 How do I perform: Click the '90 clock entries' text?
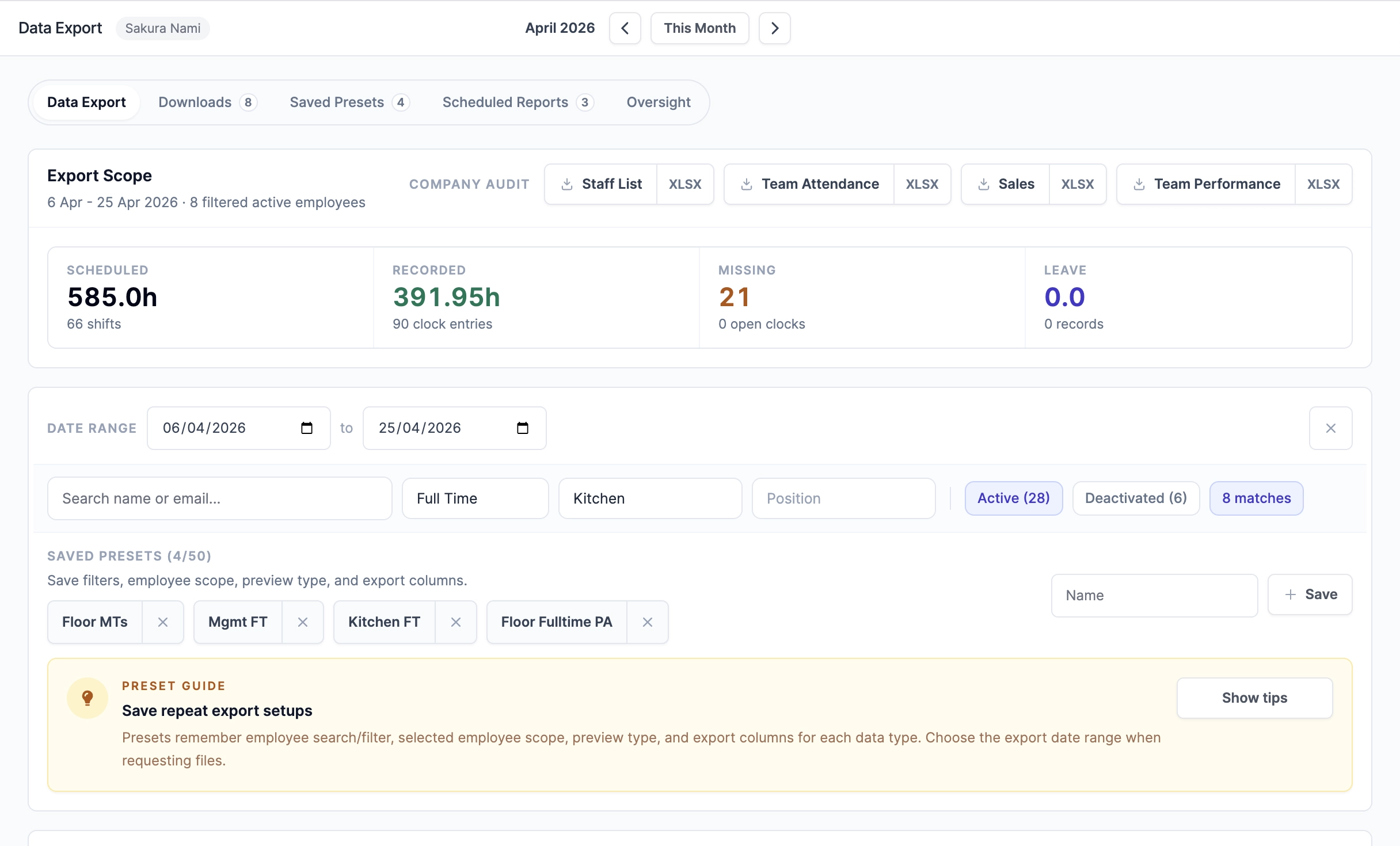(443, 324)
